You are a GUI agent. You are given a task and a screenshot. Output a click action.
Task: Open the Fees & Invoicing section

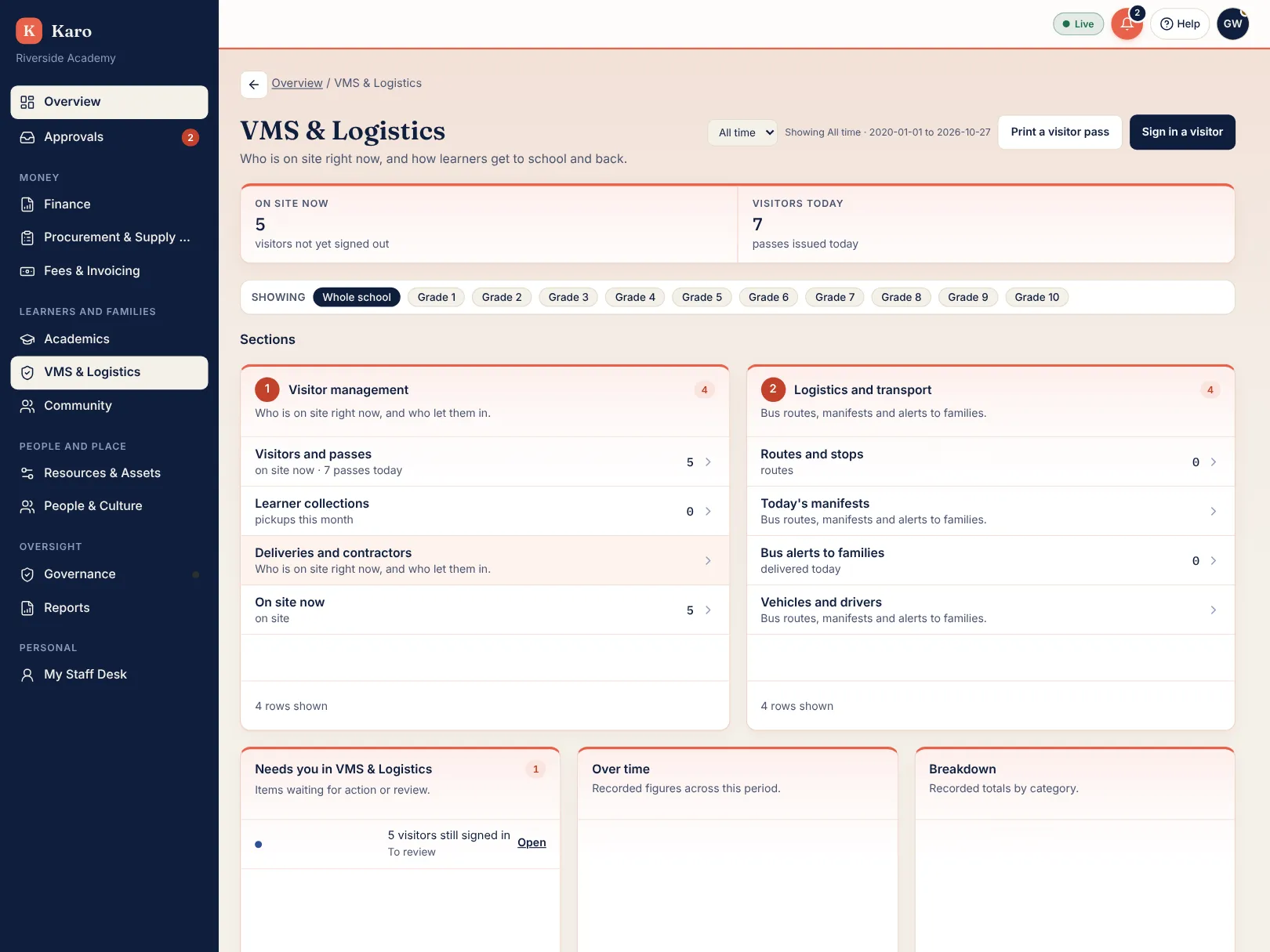(x=109, y=271)
